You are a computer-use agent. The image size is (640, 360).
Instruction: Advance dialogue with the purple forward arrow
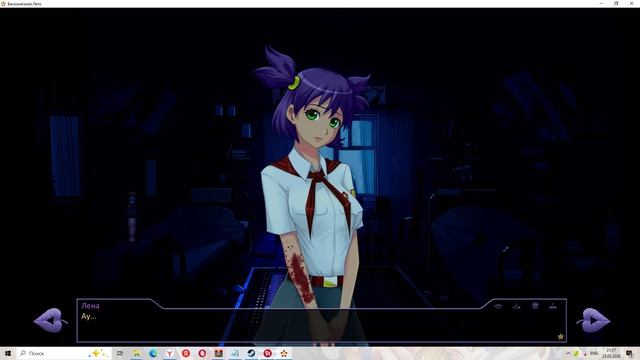coord(594,320)
